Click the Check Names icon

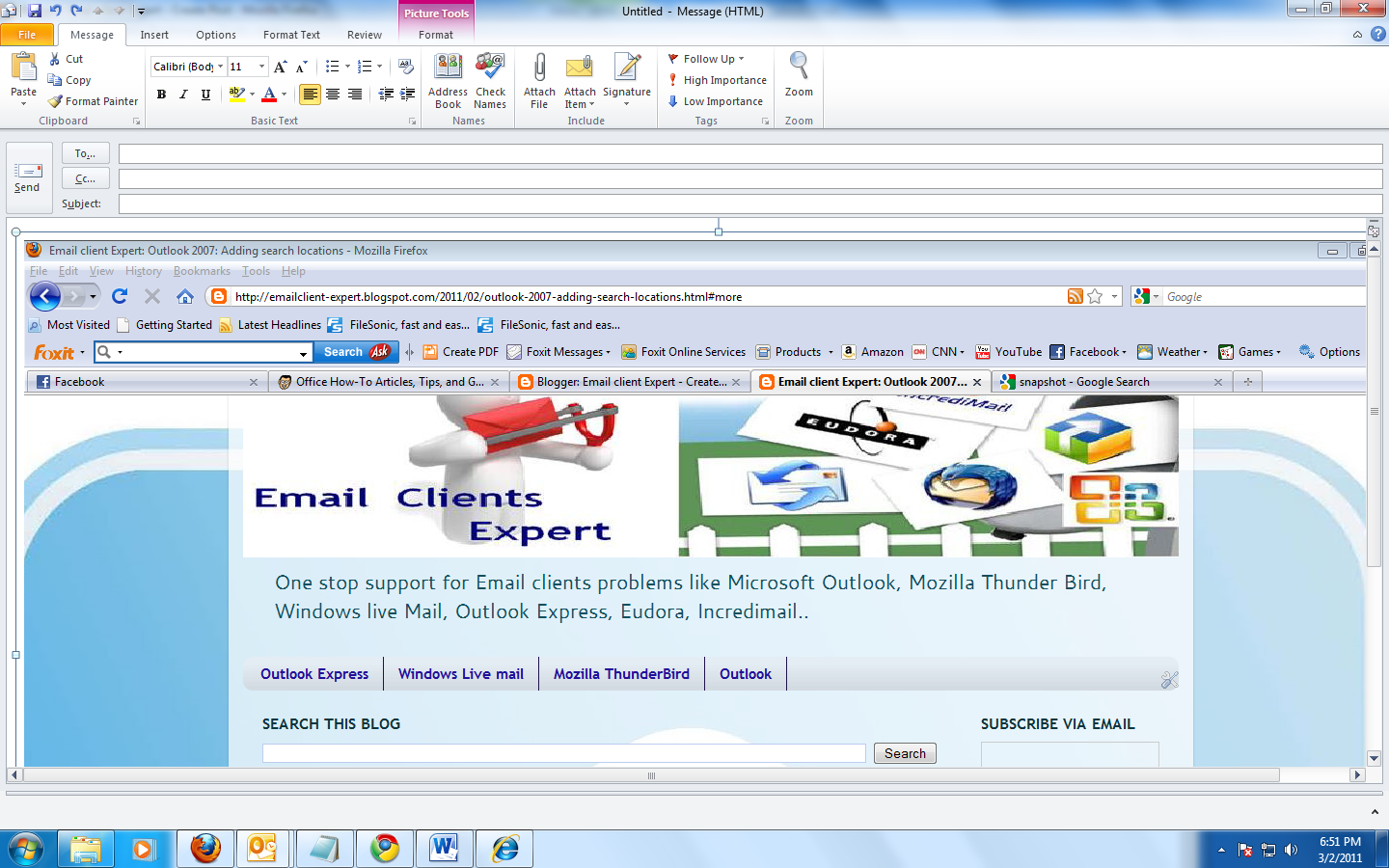(490, 67)
